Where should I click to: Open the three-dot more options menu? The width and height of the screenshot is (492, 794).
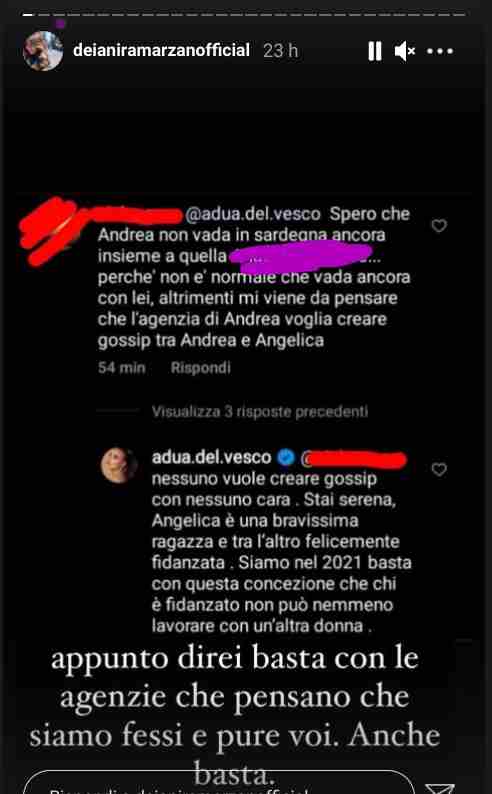[x=440, y=51]
